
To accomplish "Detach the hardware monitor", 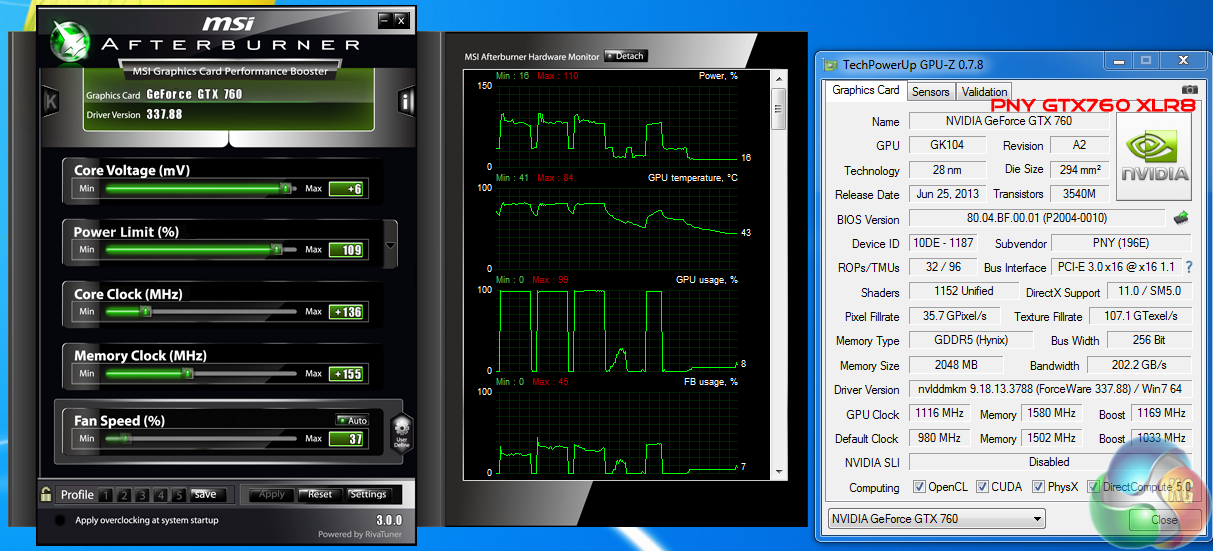I will tap(626, 56).
